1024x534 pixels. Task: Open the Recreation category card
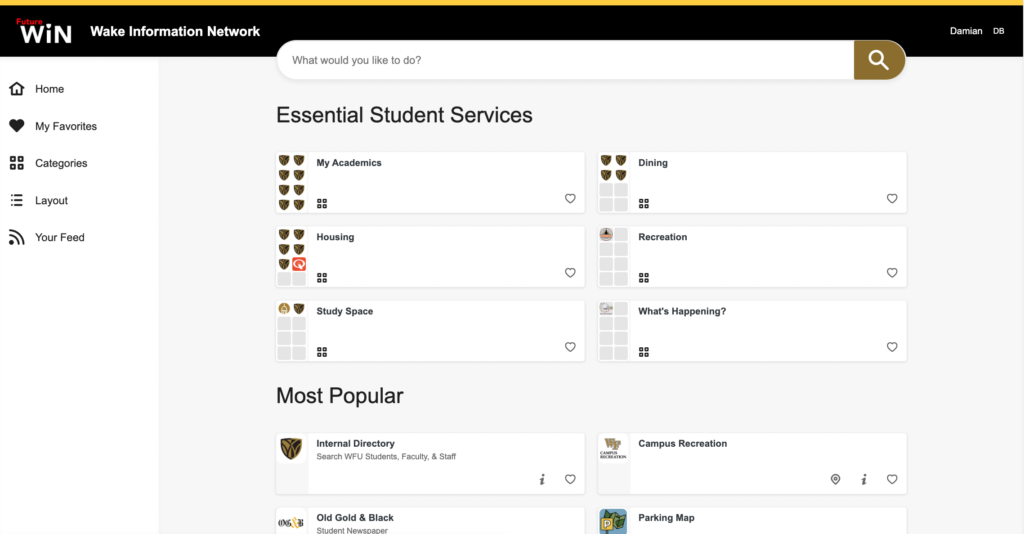pos(752,257)
